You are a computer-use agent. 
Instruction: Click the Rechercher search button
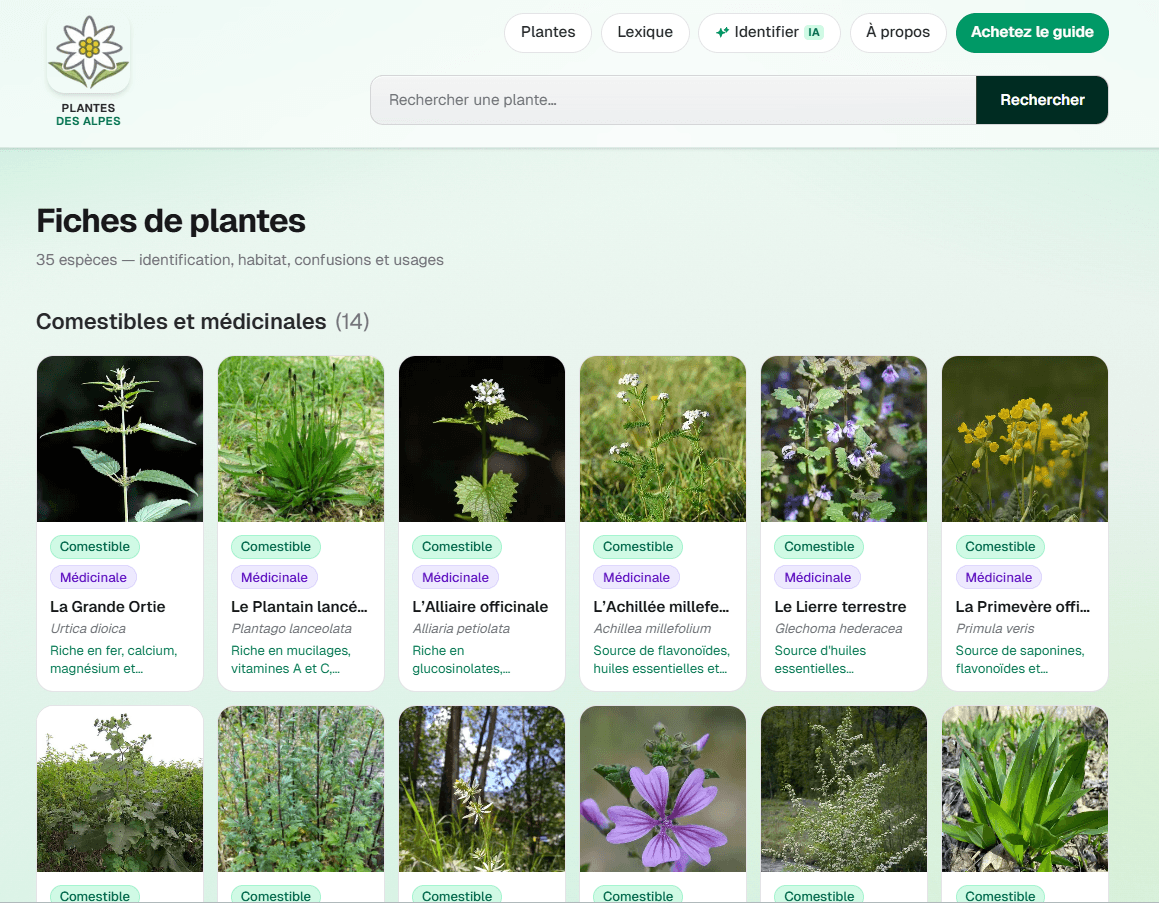pos(1042,100)
